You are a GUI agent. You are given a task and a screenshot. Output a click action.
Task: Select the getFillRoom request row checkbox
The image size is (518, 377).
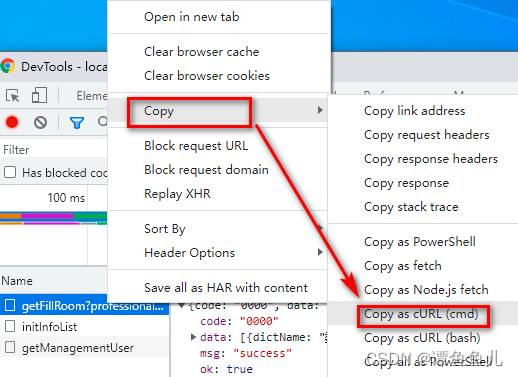pos(10,305)
